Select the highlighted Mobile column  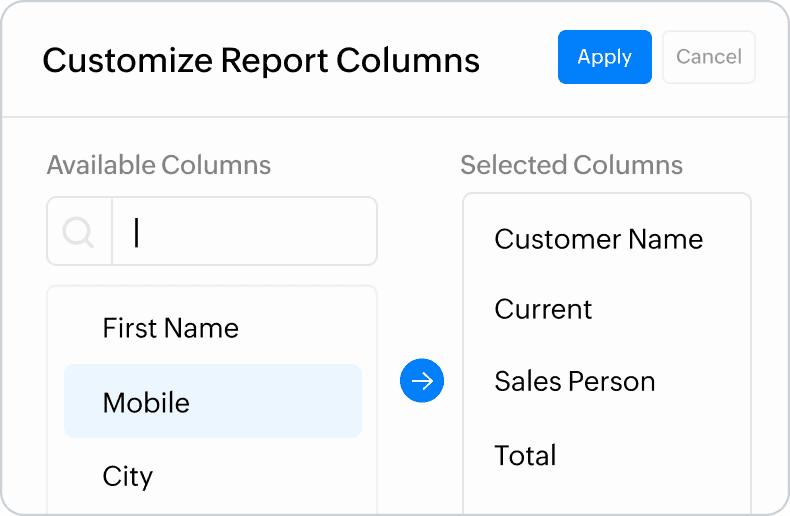(146, 402)
